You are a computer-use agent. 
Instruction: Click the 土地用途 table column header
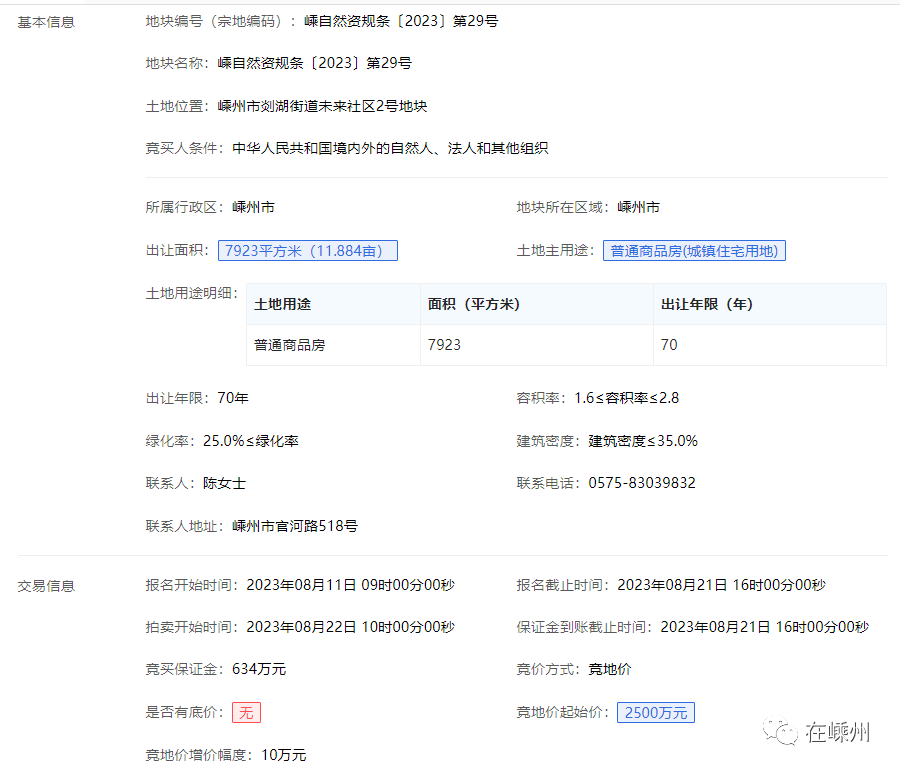(283, 304)
